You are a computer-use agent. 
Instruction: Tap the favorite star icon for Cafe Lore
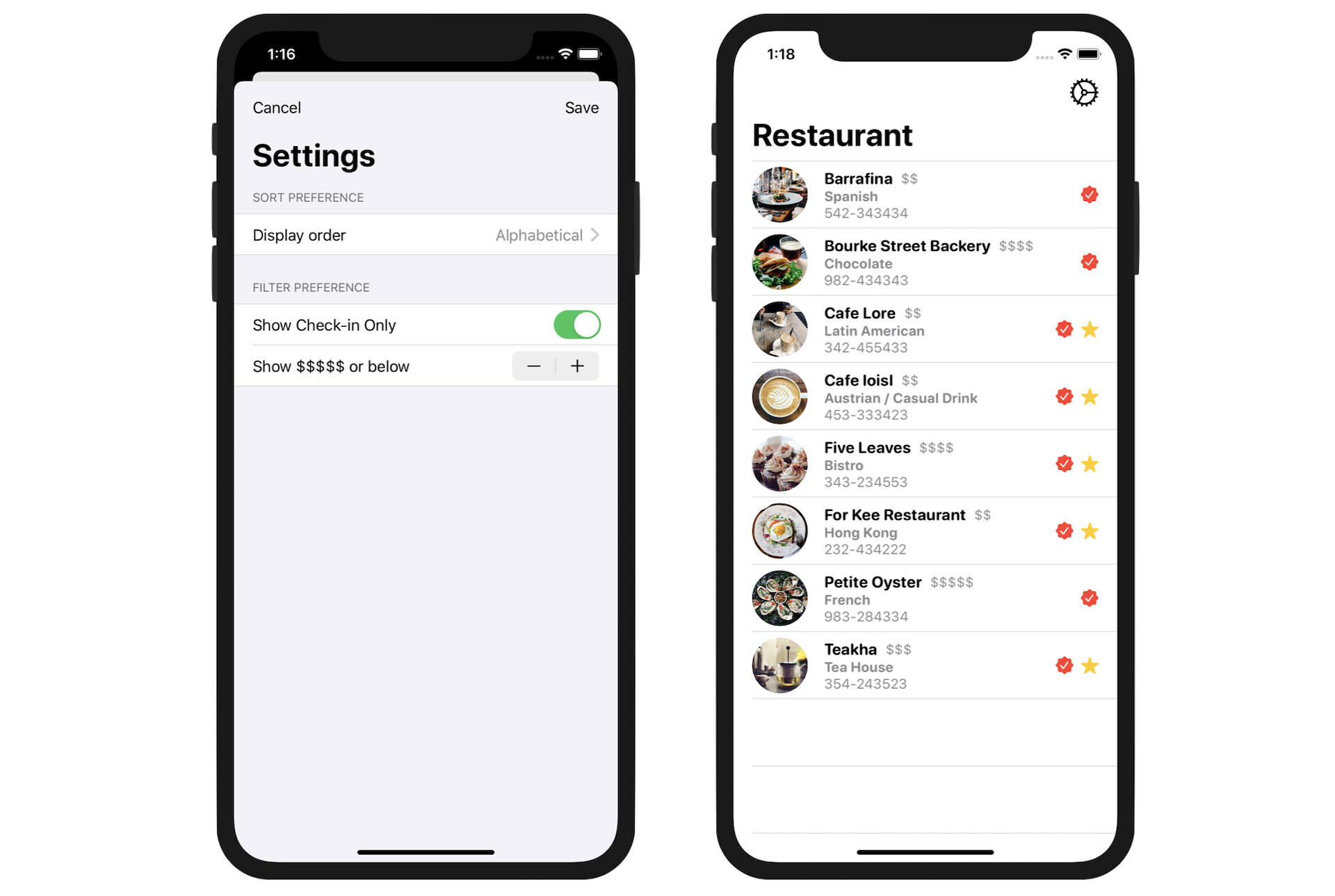[1090, 329]
